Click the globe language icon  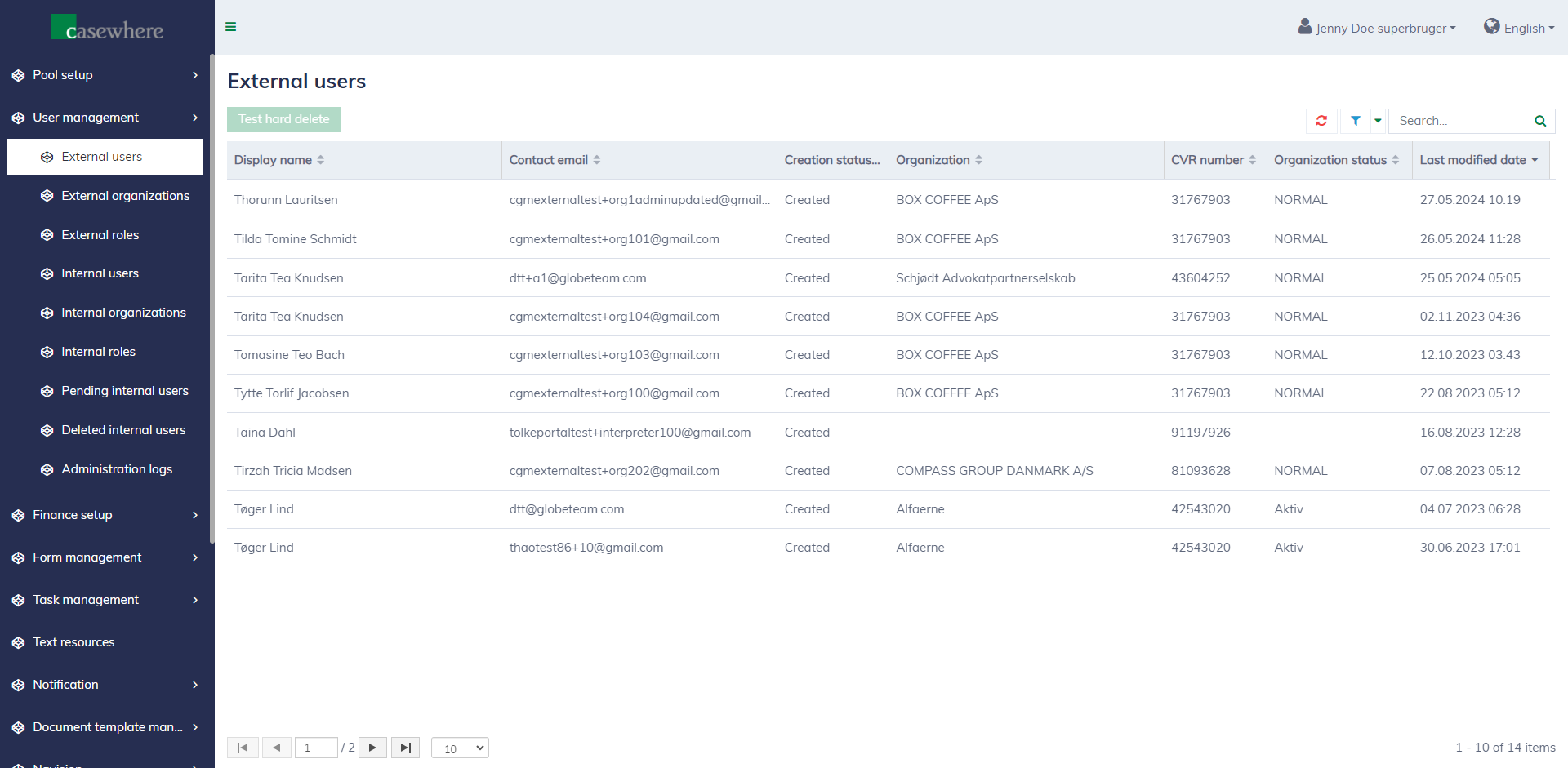[1491, 27]
